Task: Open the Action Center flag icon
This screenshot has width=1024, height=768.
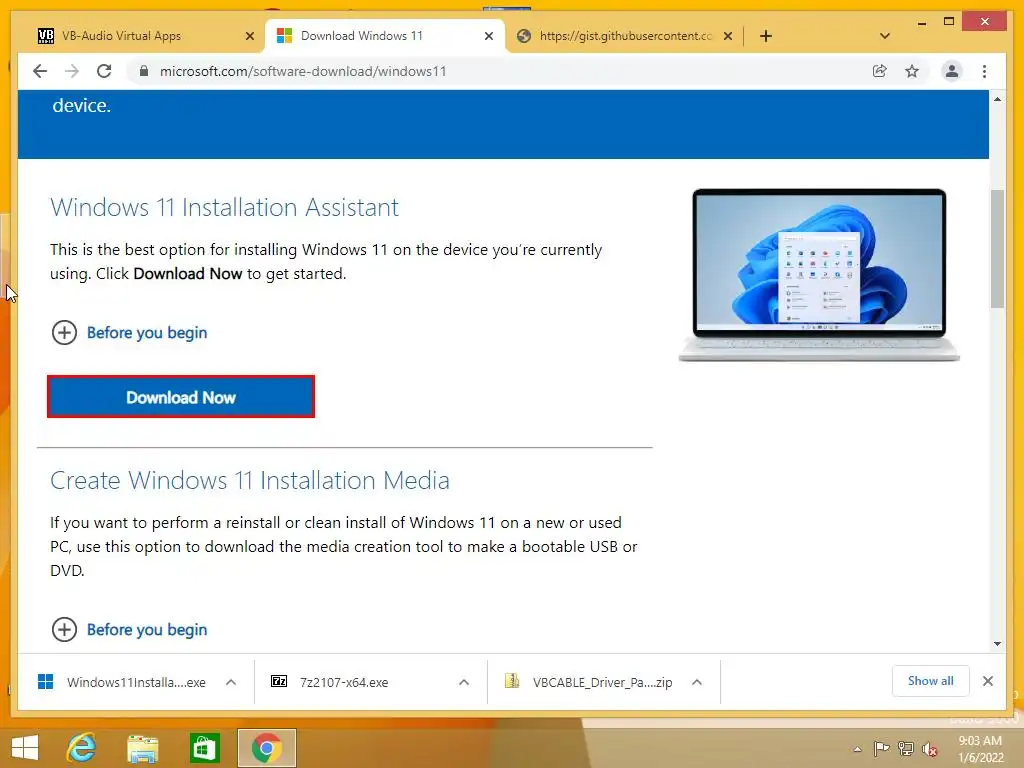Action: pyautogui.click(x=881, y=749)
